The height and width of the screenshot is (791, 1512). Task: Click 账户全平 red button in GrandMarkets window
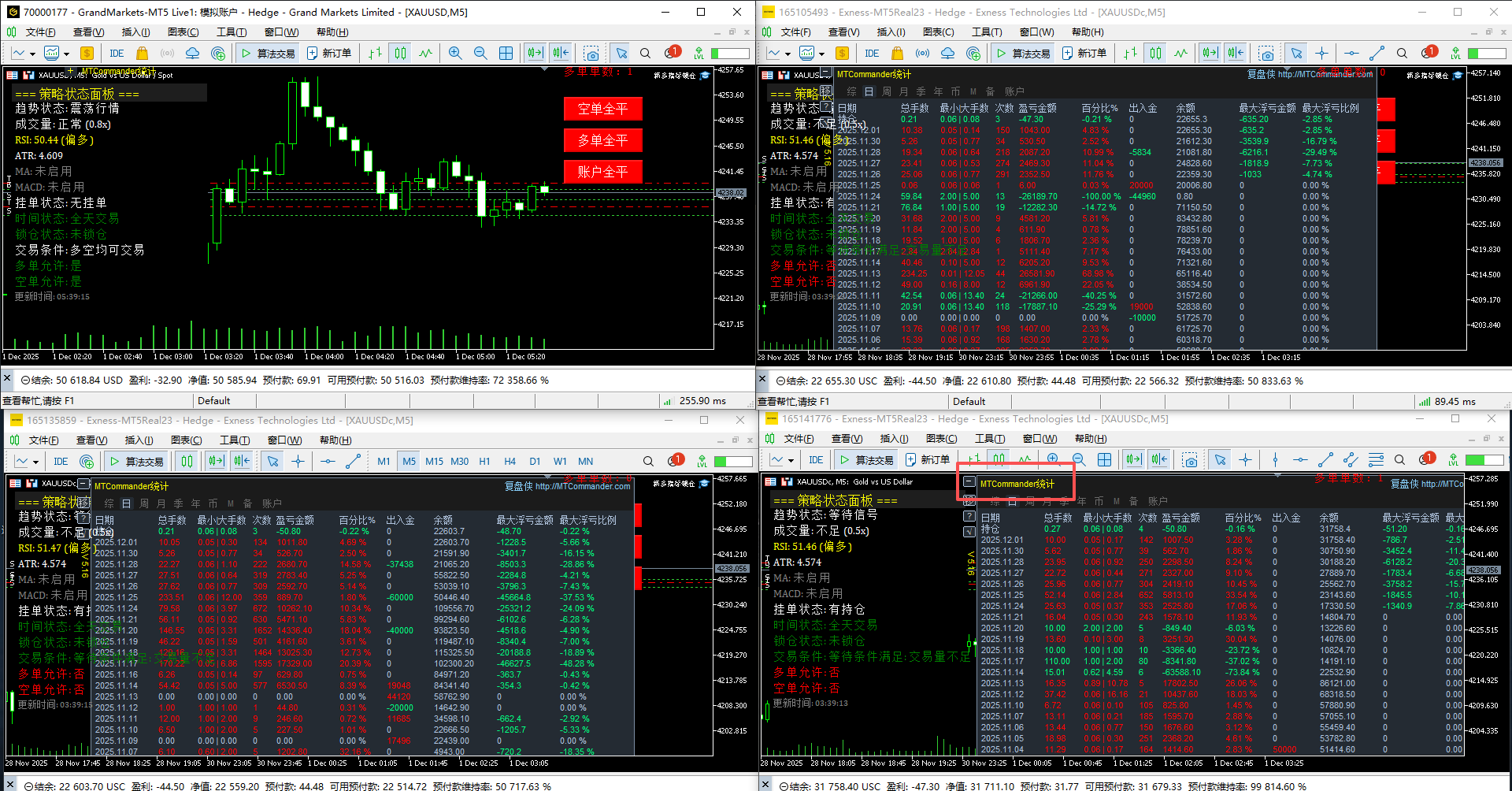click(602, 172)
